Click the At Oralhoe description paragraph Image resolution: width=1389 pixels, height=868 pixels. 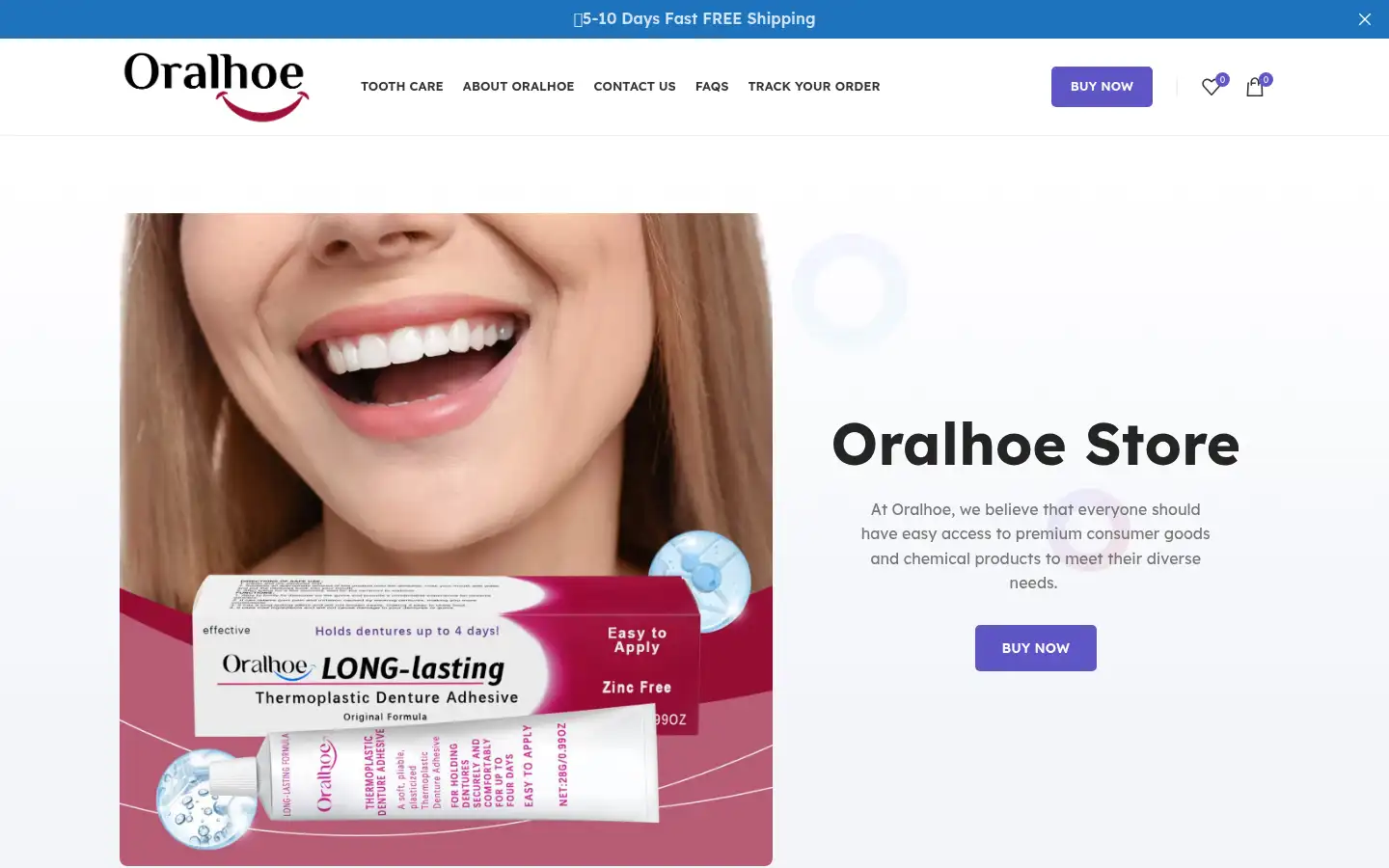1035,546
